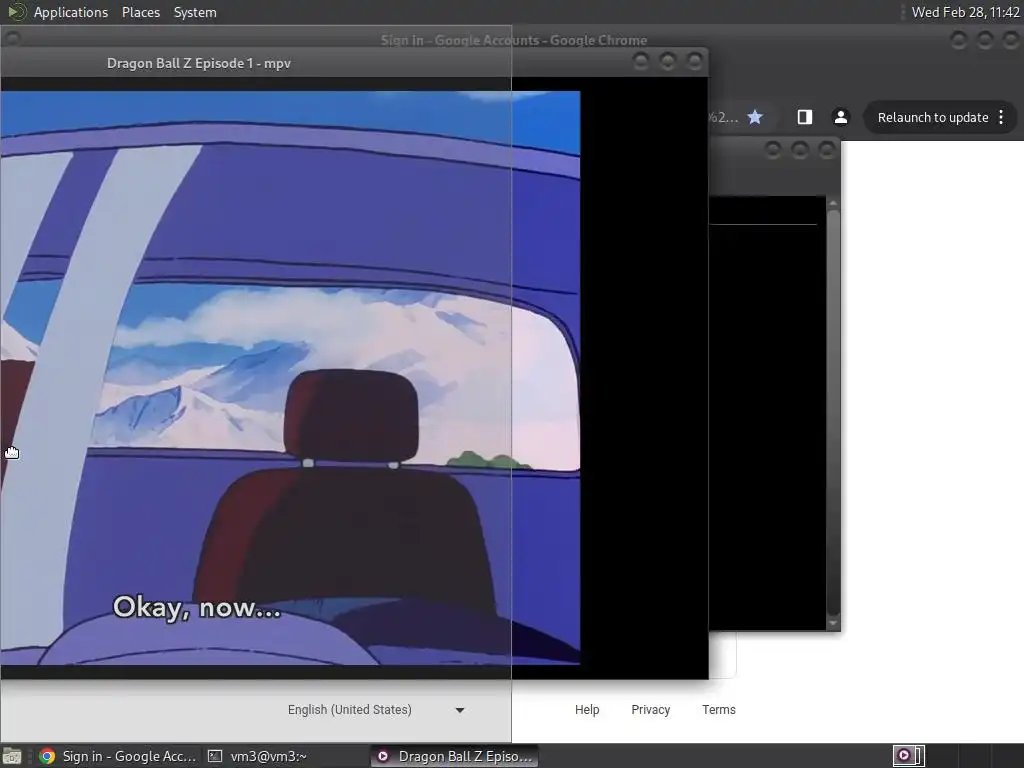The image size is (1024, 768).
Task: Close the terminal window behind mpv
Action: pyautogui.click(x=827, y=150)
